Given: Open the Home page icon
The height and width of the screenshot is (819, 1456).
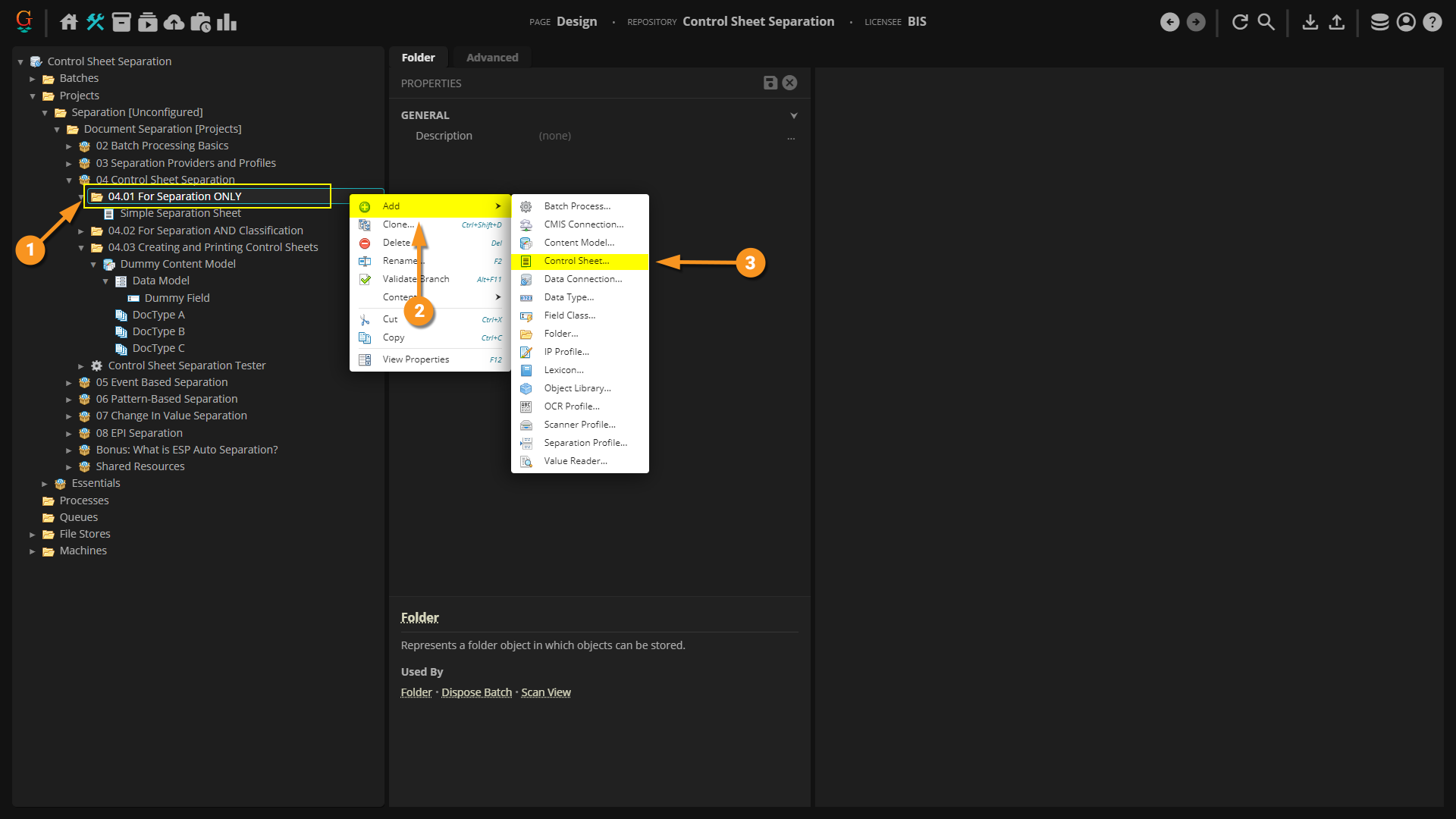Looking at the screenshot, I should pos(69,22).
